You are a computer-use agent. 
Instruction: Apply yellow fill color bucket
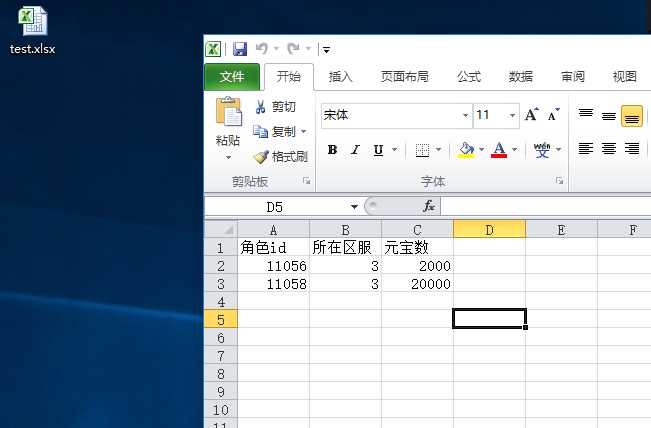(x=466, y=150)
